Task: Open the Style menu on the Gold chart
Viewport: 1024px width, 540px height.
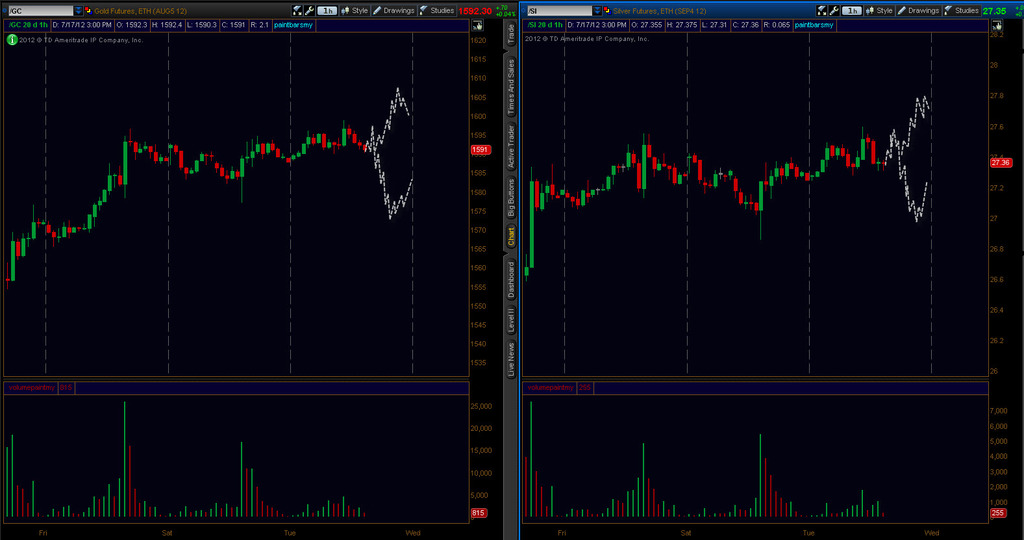Action: pos(355,10)
